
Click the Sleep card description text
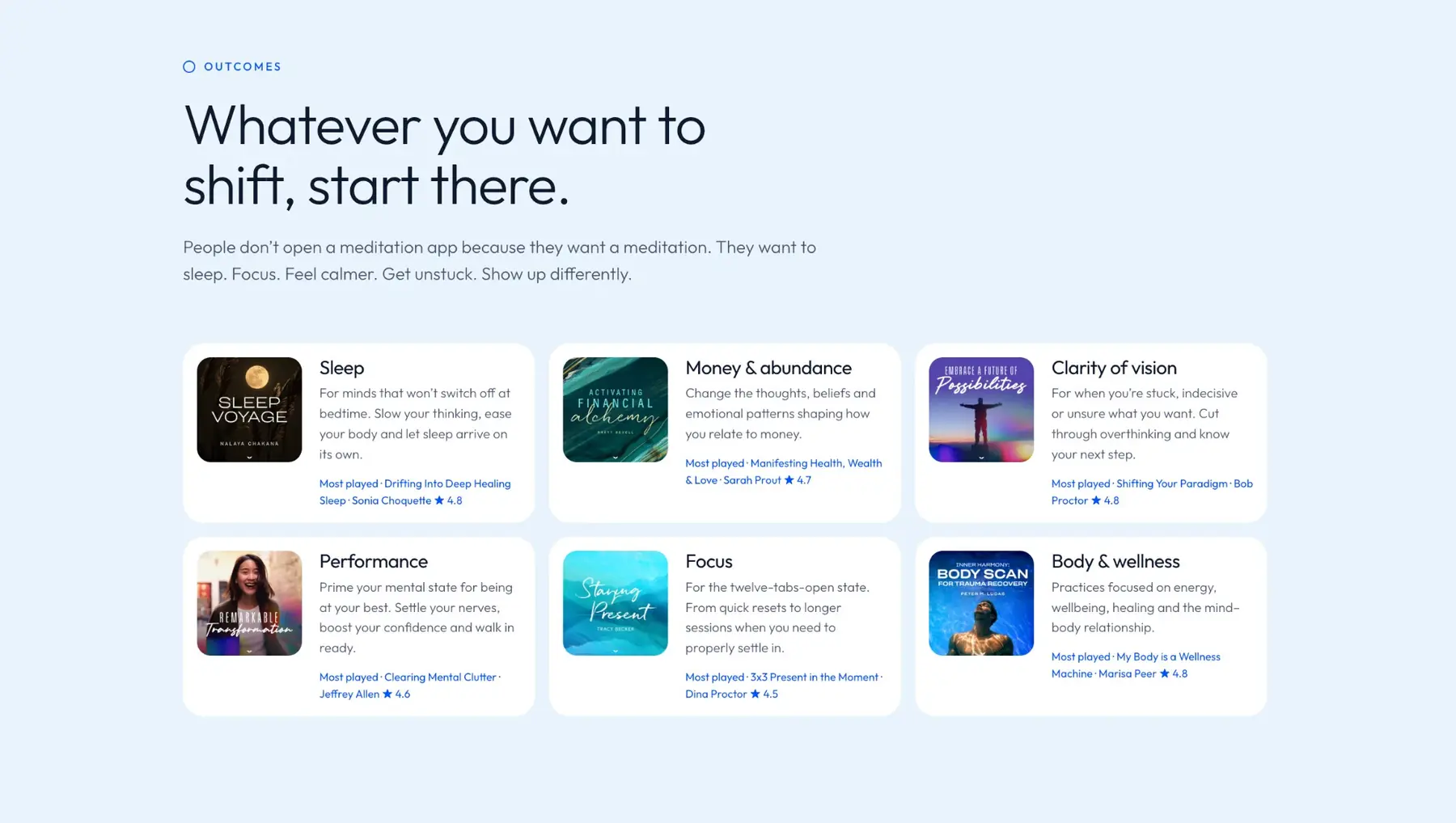pyautogui.click(x=417, y=424)
